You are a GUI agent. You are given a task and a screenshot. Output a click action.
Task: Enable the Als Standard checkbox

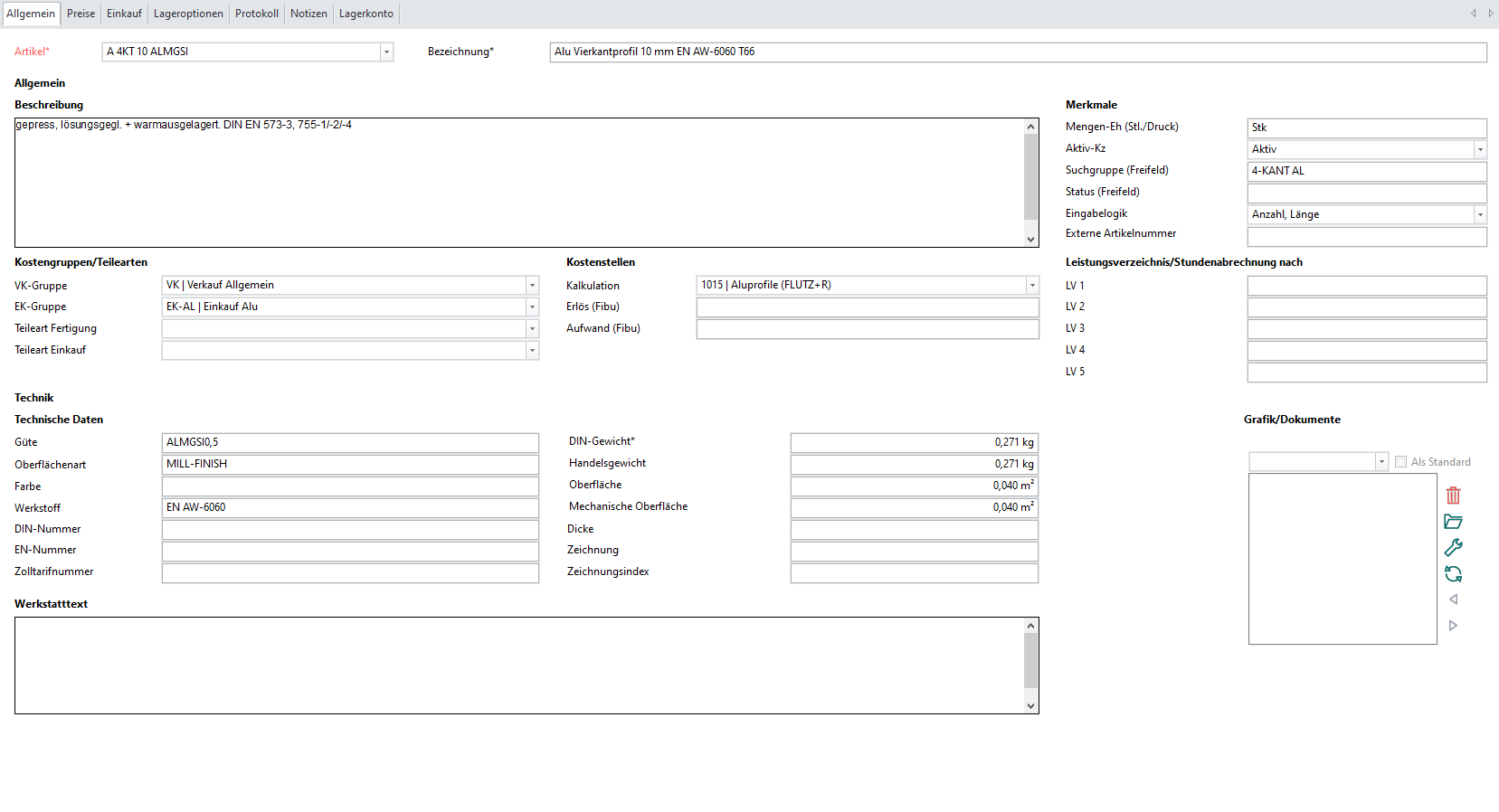tap(1400, 462)
